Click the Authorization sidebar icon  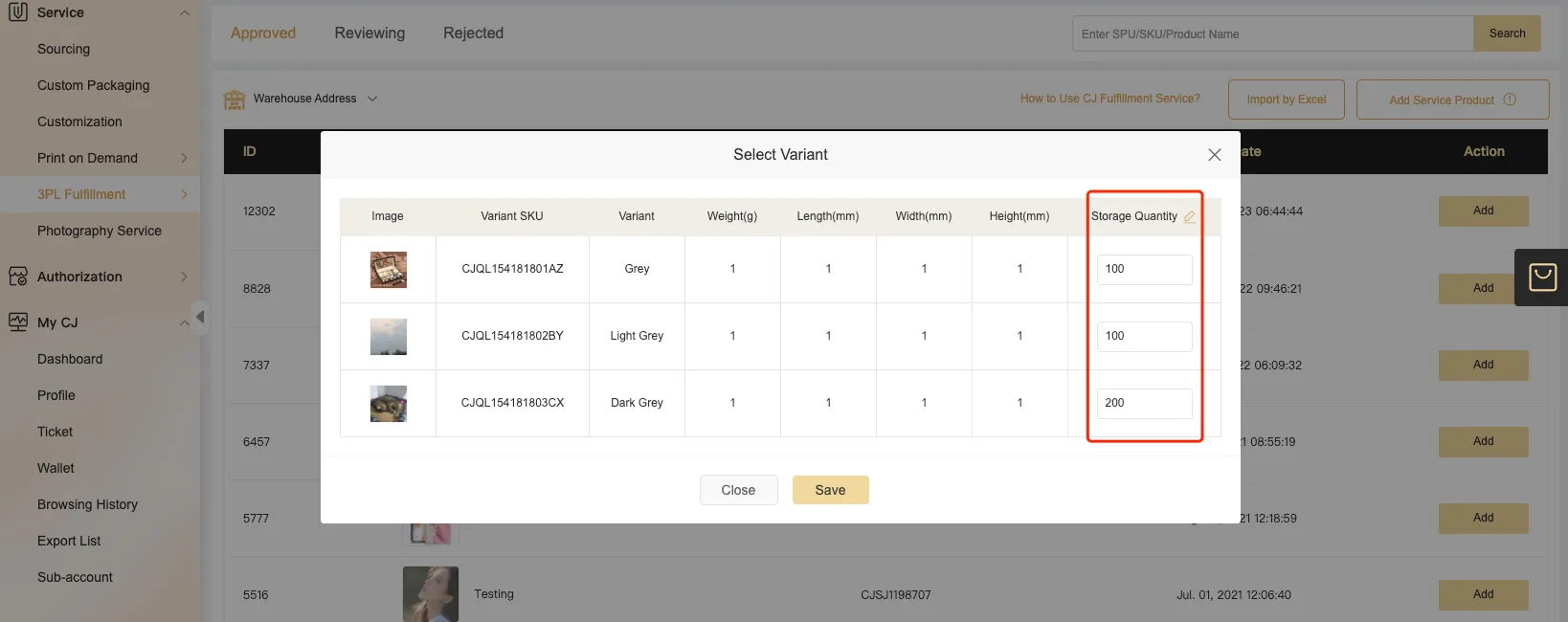click(x=18, y=277)
